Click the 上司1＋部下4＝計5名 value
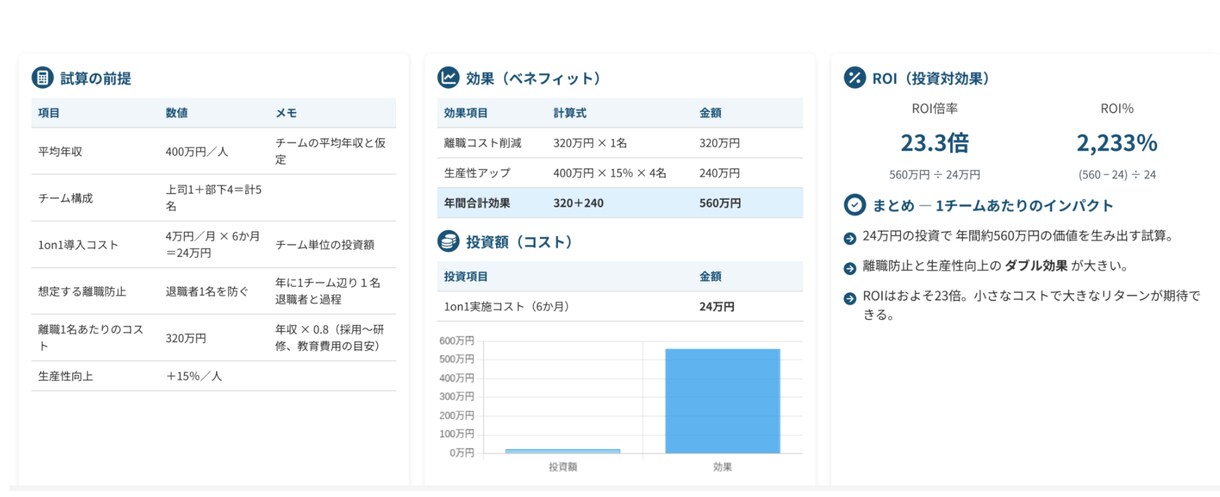The width and height of the screenshot is (1220, 497). (x=214, y=197)
